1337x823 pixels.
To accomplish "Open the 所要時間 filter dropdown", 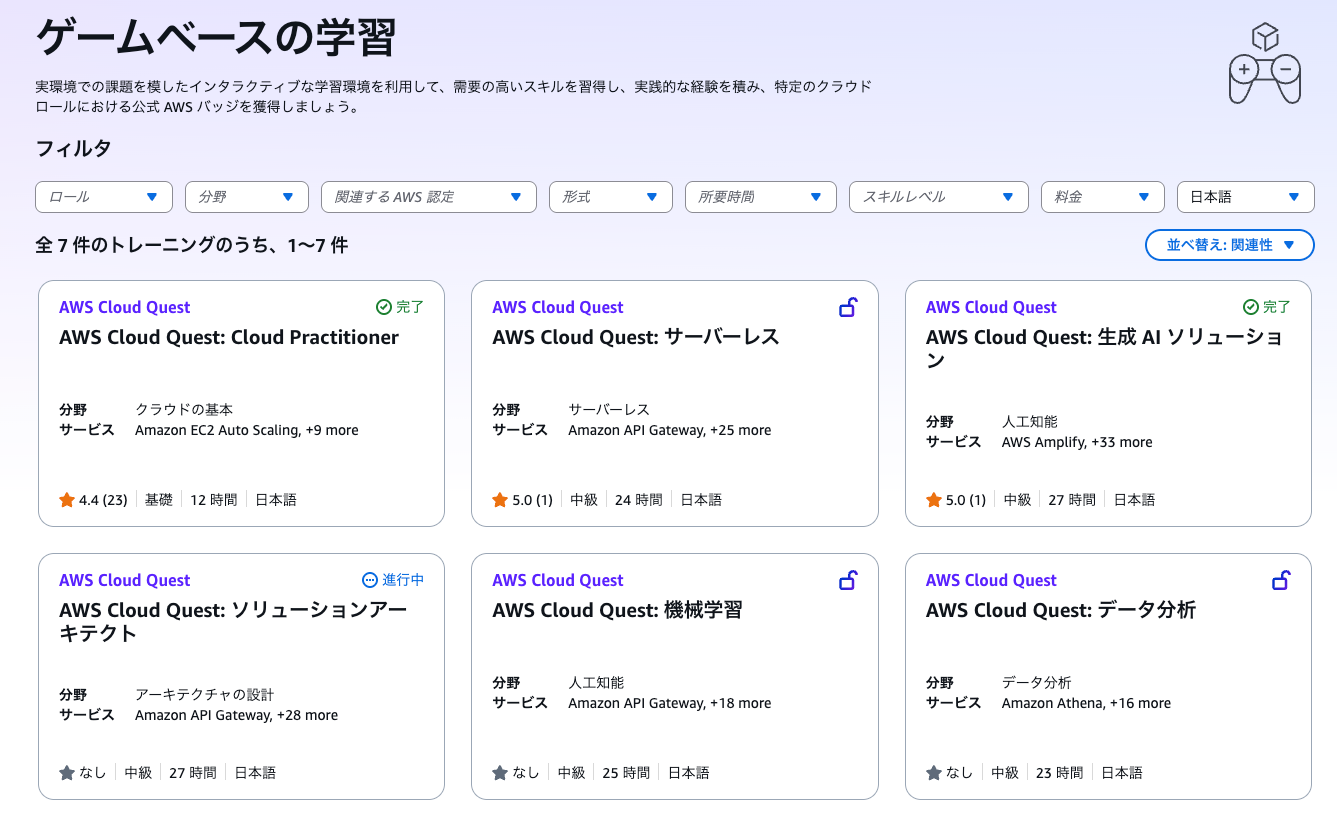I will click(x=761, y=197).
